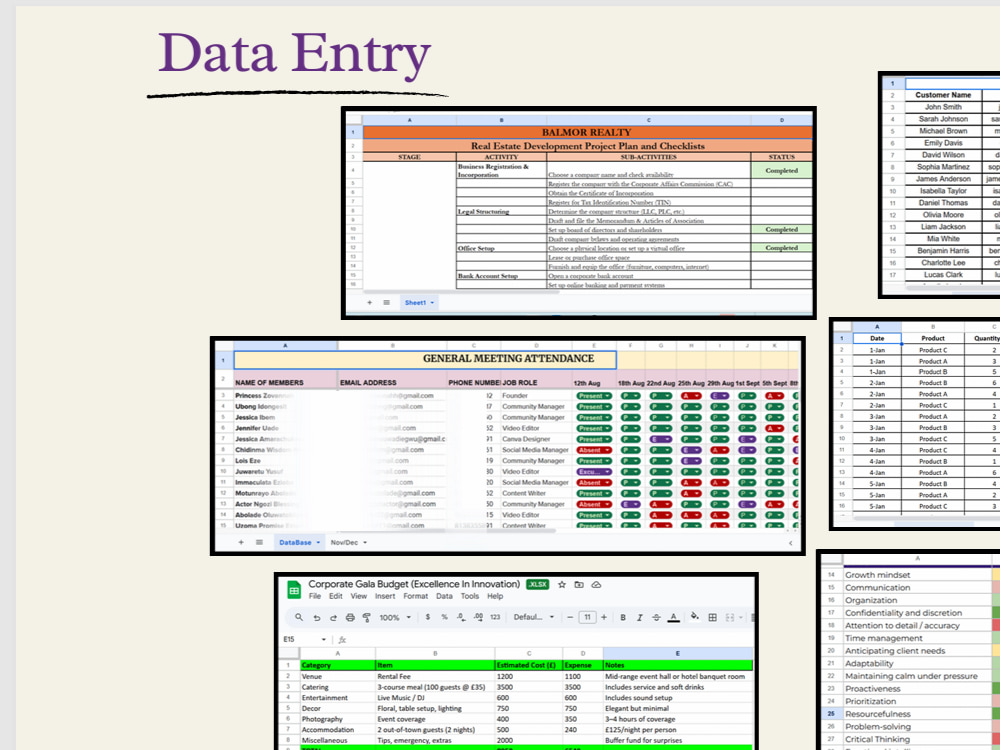Click the print icon in Gala Budget toolbar

tap(350, 617)
